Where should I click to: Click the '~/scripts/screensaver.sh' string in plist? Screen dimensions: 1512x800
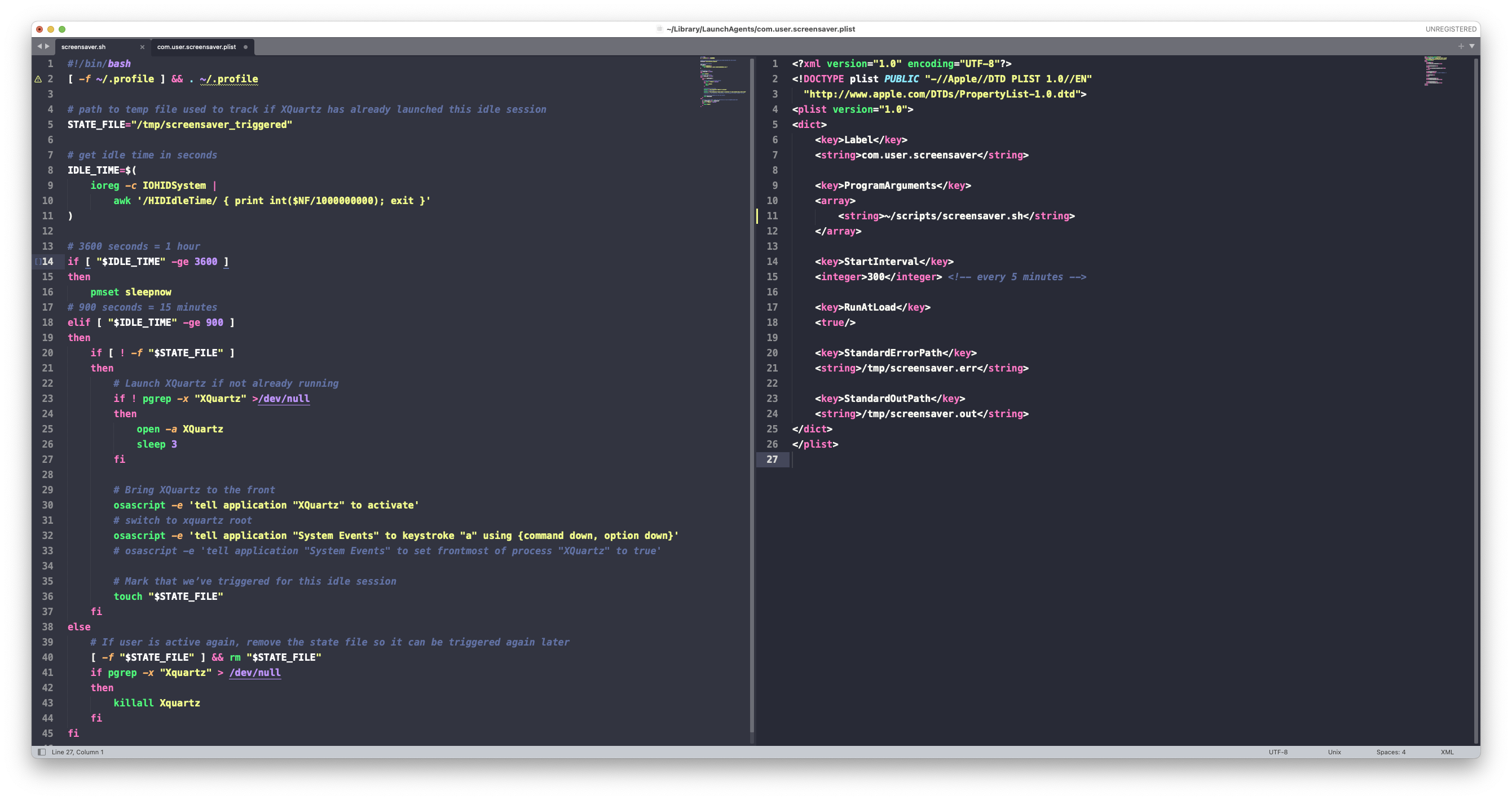(954, 216)
